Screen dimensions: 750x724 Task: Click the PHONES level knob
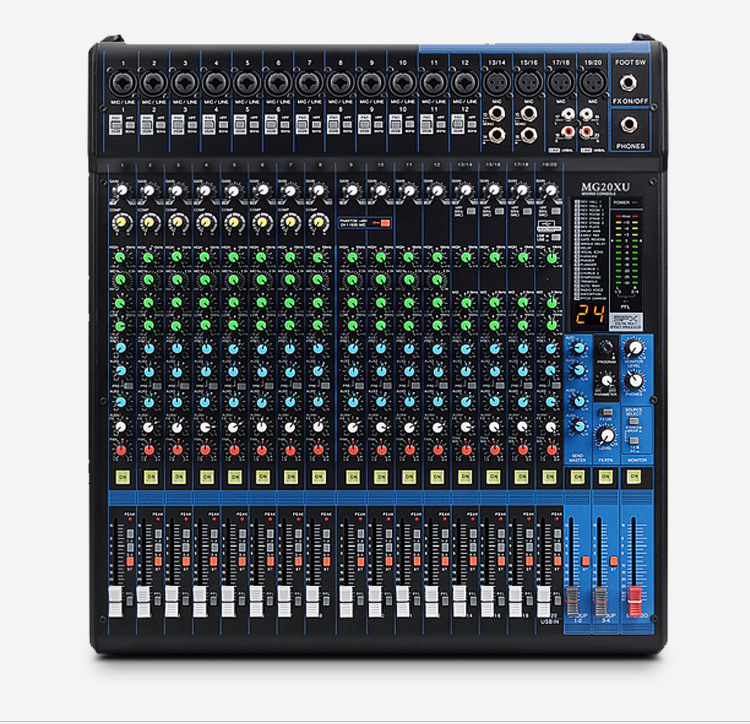pyautogui.click(x=635, y=381)
